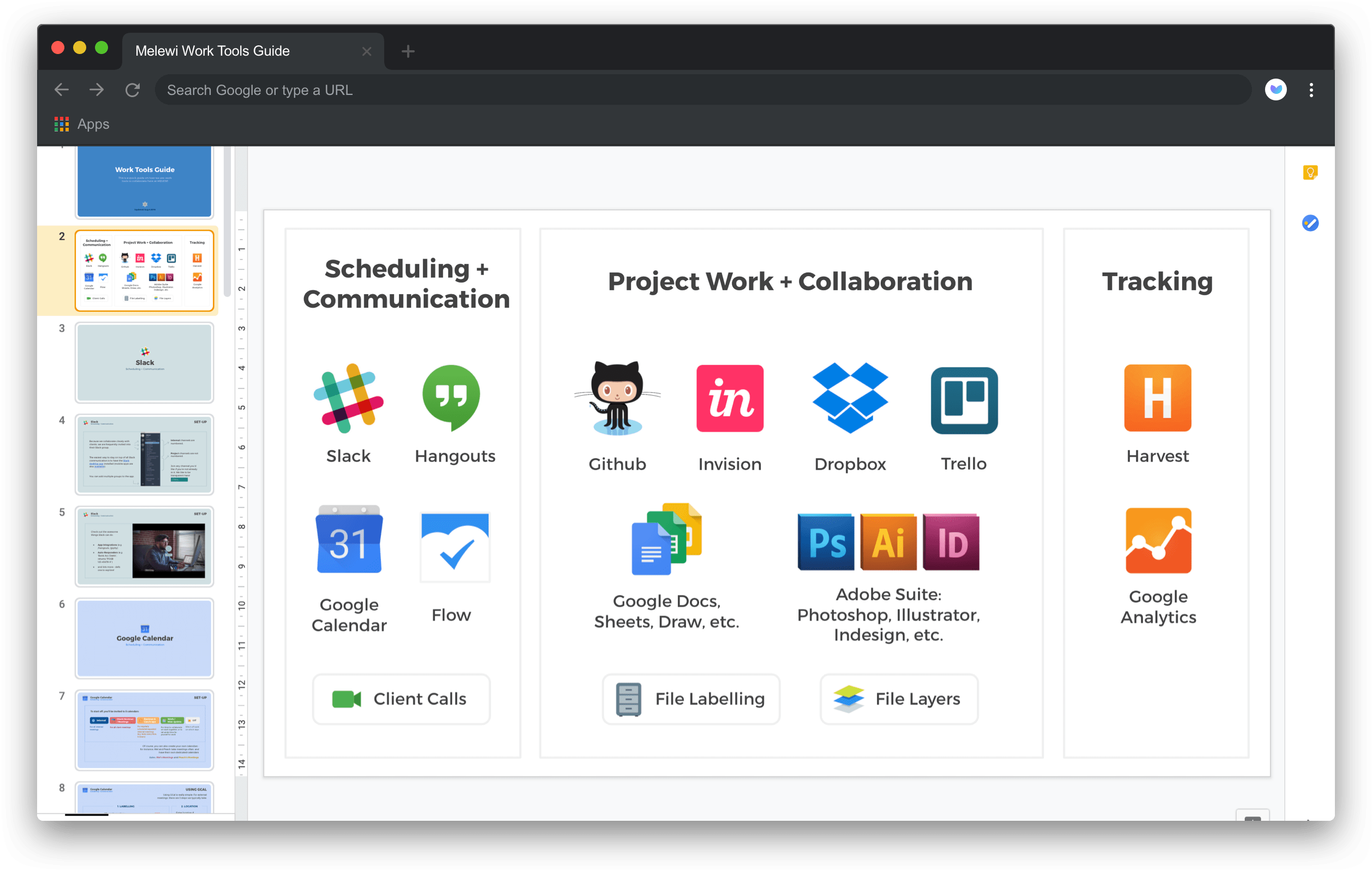The image size is (1372, 871).
Task: Open the browser three-dot menu
Action: 1311,90
